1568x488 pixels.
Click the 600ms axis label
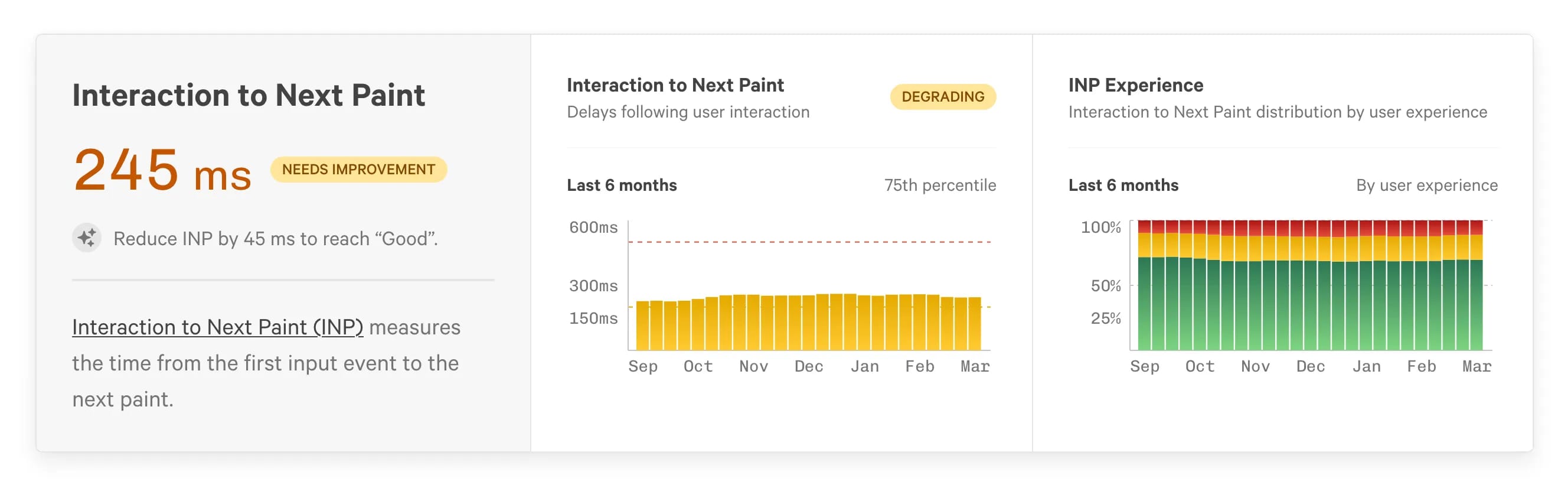click(593, 227)
